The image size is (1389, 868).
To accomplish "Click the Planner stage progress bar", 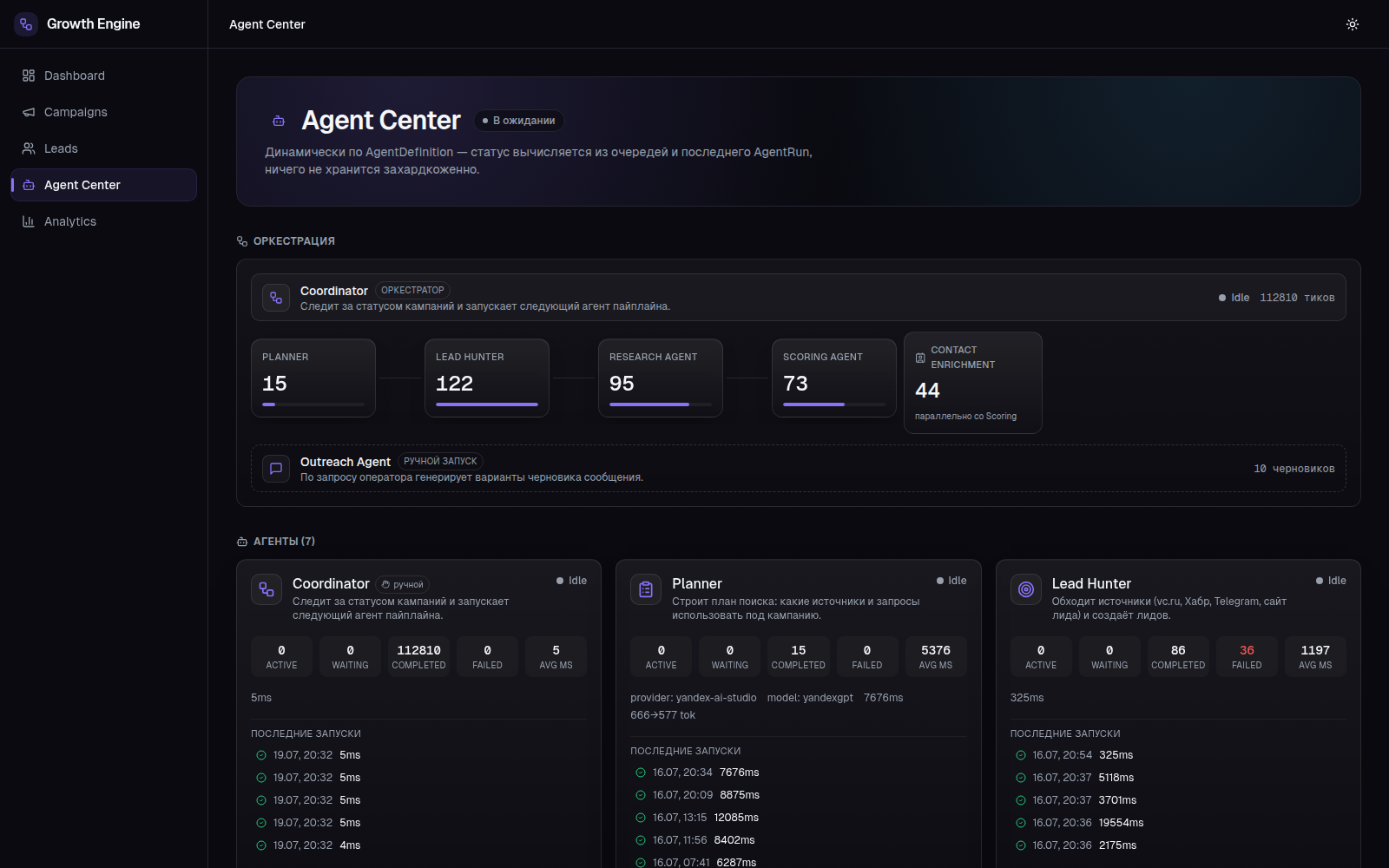I will [x=313, y=404].
